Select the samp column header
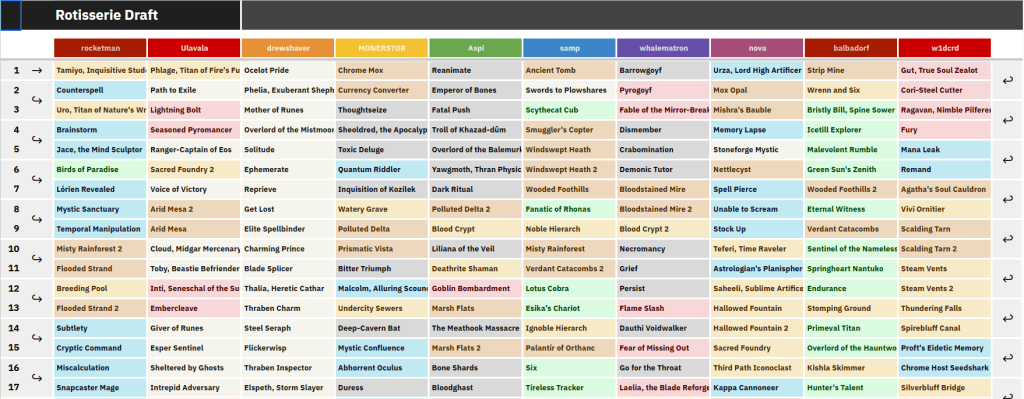This screenshot has width=1024, height=399. point(569,48)
